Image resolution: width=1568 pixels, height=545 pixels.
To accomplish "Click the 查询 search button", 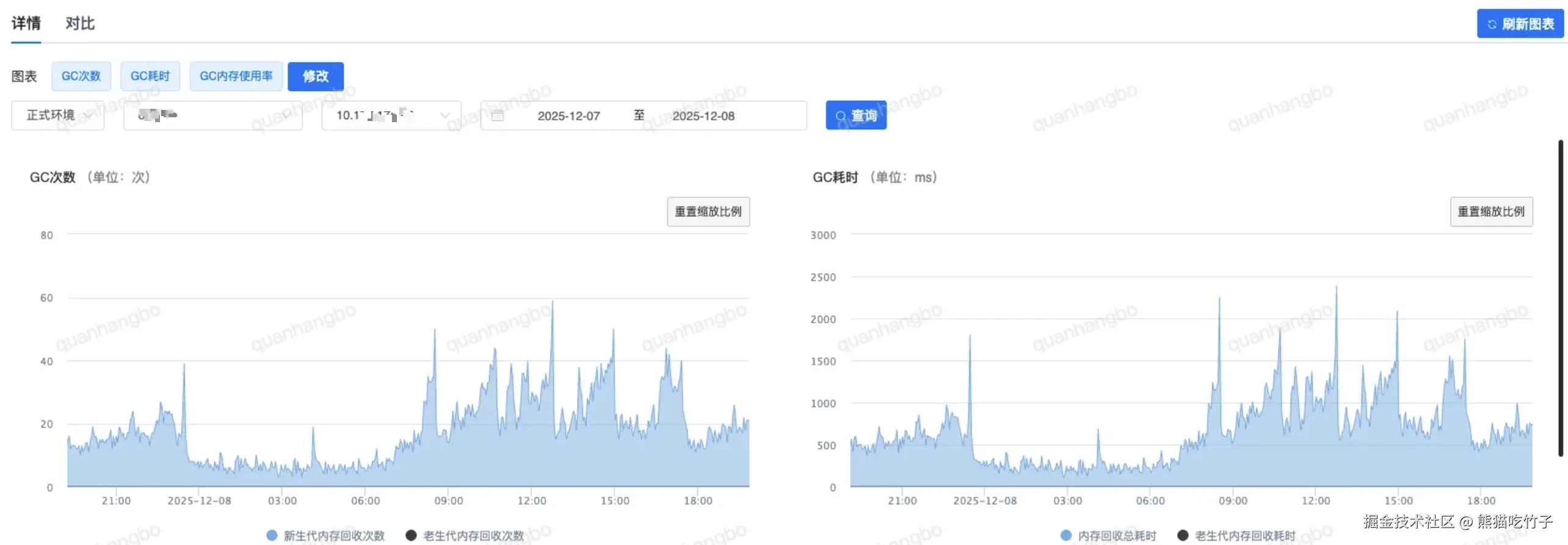I will 856,115.
